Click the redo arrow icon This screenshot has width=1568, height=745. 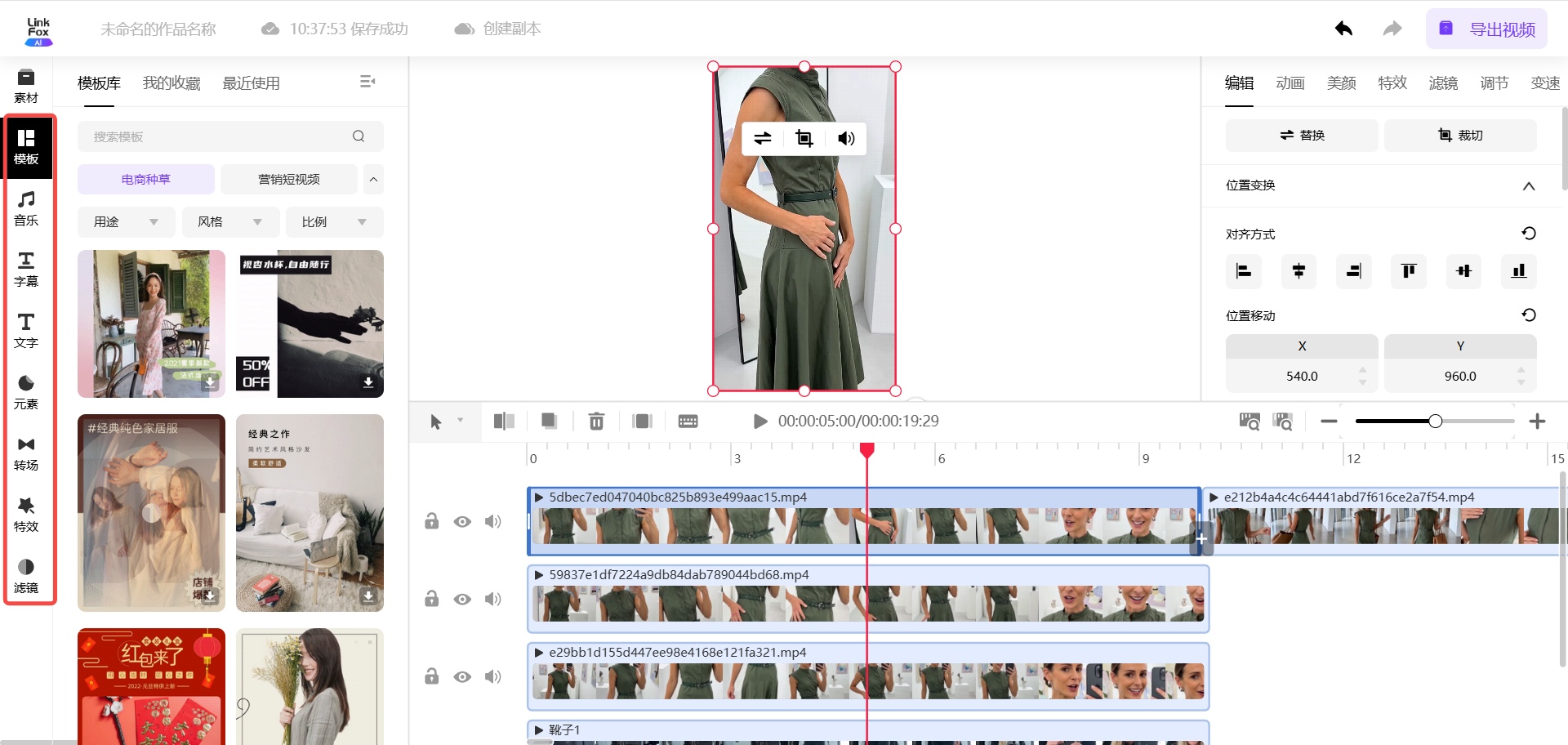(x=1392, y=29)
